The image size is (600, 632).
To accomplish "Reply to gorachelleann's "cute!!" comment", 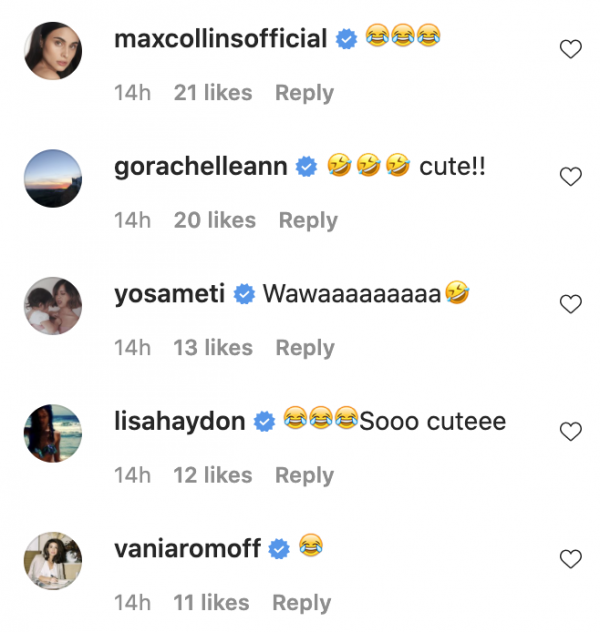I will (x=308, y=220).
